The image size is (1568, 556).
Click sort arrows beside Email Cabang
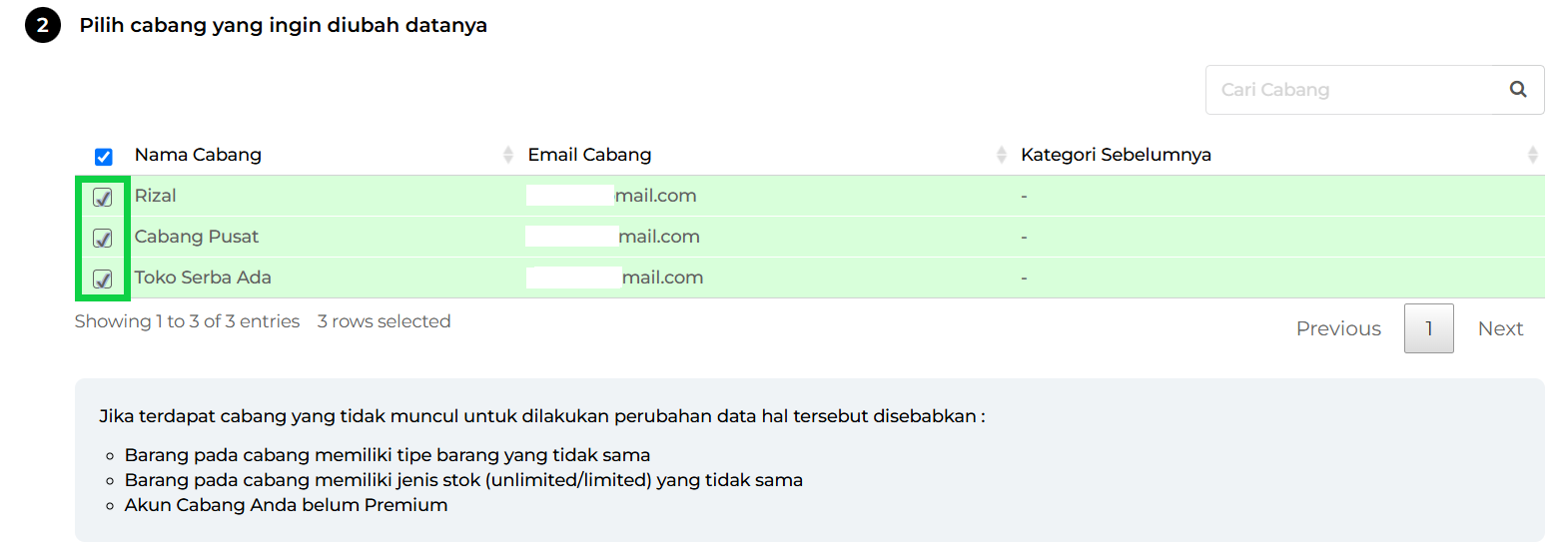[1001, 155]
